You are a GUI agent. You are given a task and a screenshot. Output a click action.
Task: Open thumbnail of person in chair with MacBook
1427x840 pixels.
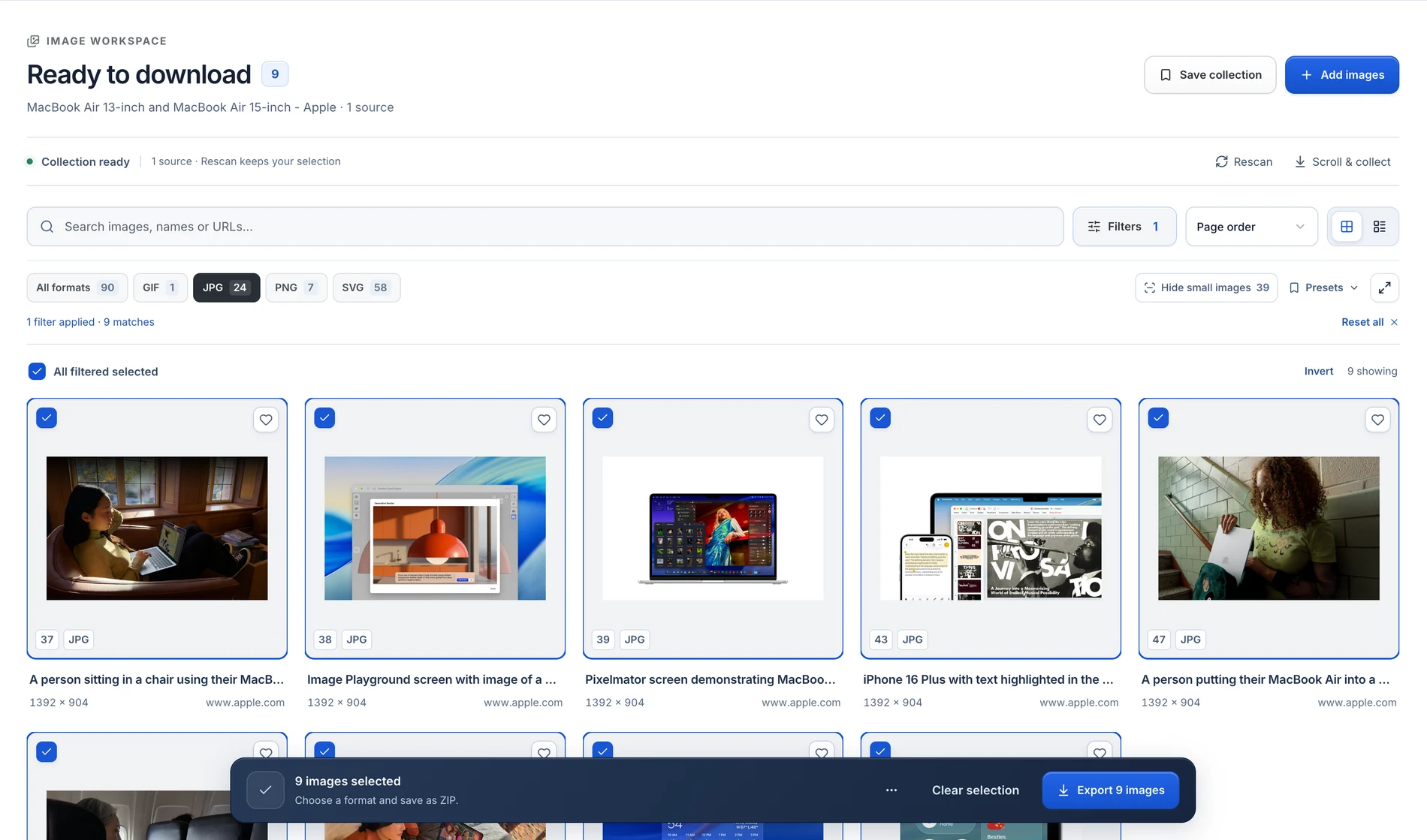coord(157,528)
